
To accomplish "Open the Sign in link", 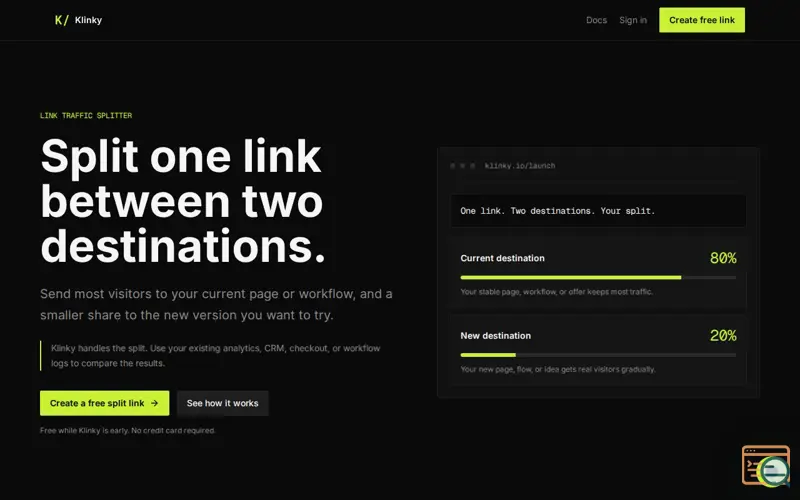I will point(633,20).
